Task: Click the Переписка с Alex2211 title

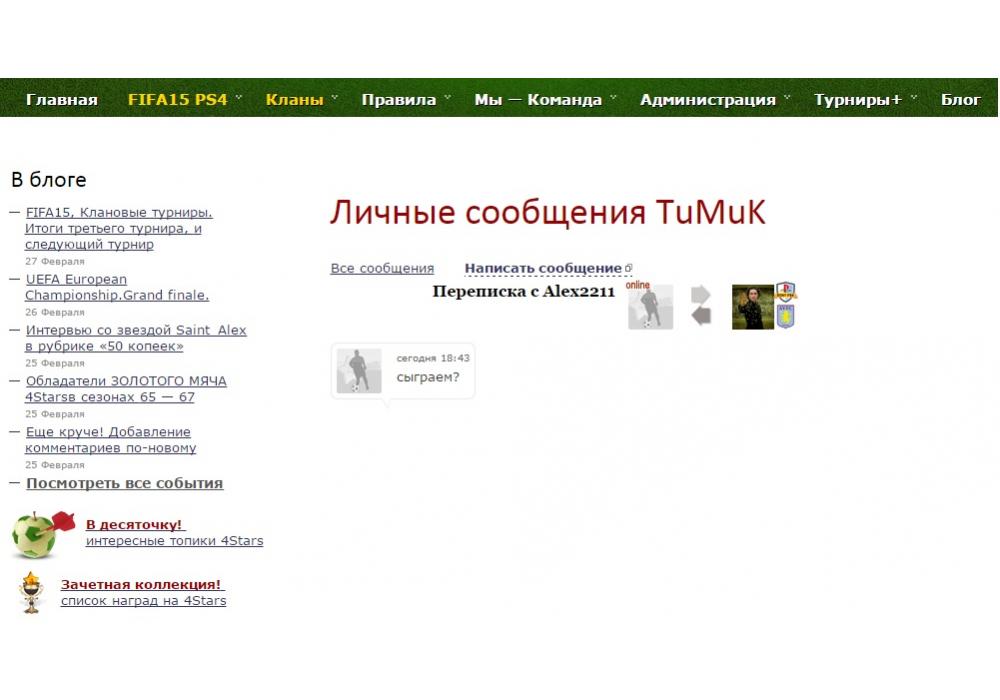Action: tap(524, 291)
